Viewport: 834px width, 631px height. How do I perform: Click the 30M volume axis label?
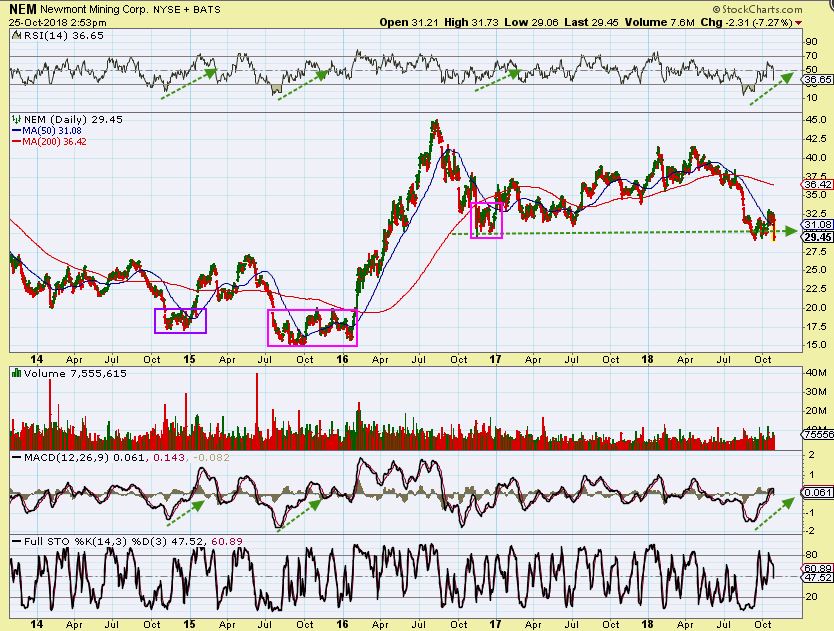click(x=816, y=392)
